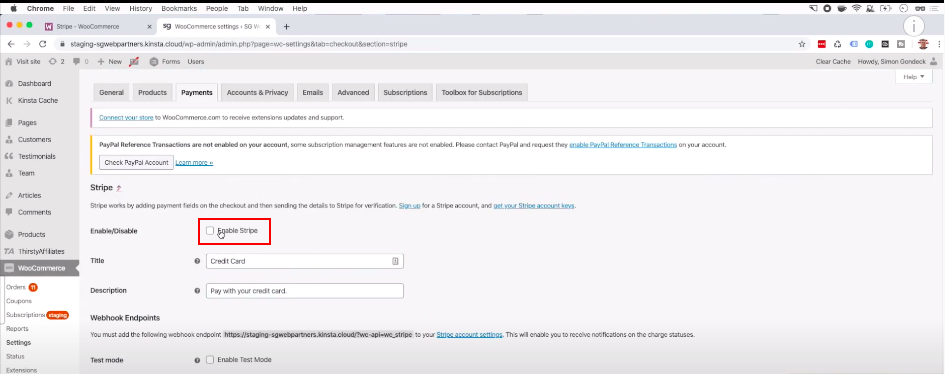Open the Chrome Bookmarks menu
The image size is (945, 374).
pyautogui.click(x=178, y=8)
